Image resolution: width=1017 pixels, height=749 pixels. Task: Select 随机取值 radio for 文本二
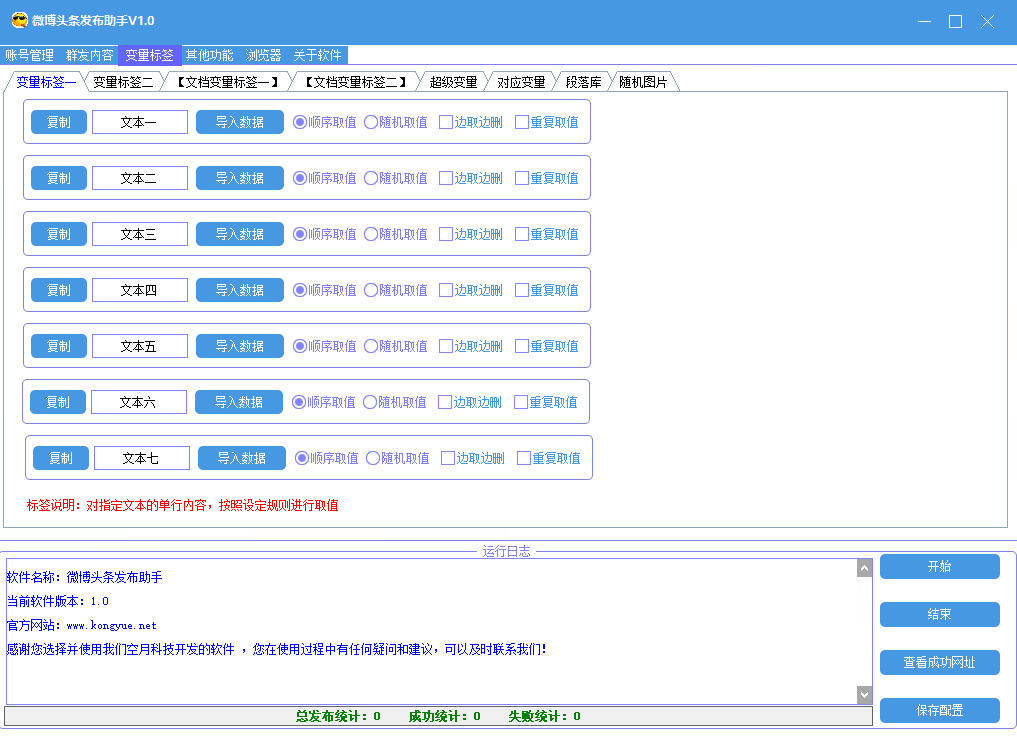tap(396, 178)
